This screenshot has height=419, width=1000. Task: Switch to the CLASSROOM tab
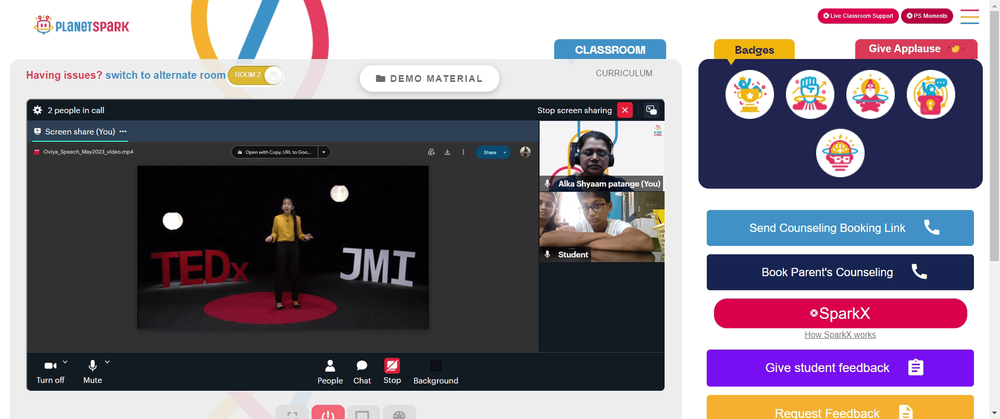pyautogui.click(x=610, y=49)
